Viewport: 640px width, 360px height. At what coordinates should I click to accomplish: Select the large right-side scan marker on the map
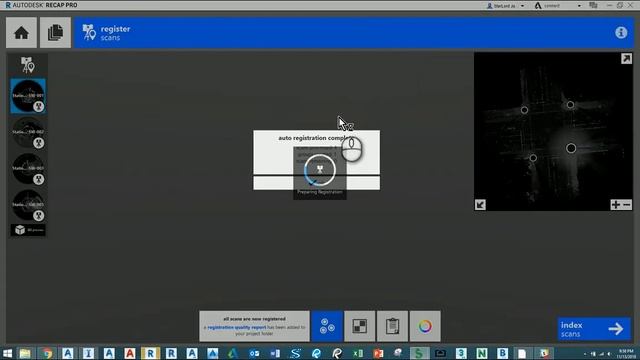coord(571,148)
